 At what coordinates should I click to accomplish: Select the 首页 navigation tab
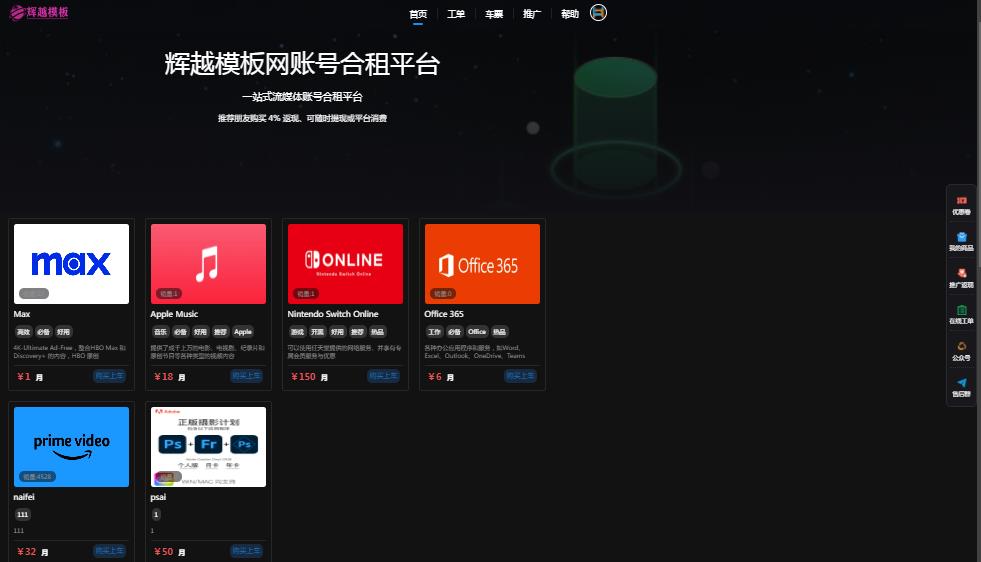coord(418,14)
